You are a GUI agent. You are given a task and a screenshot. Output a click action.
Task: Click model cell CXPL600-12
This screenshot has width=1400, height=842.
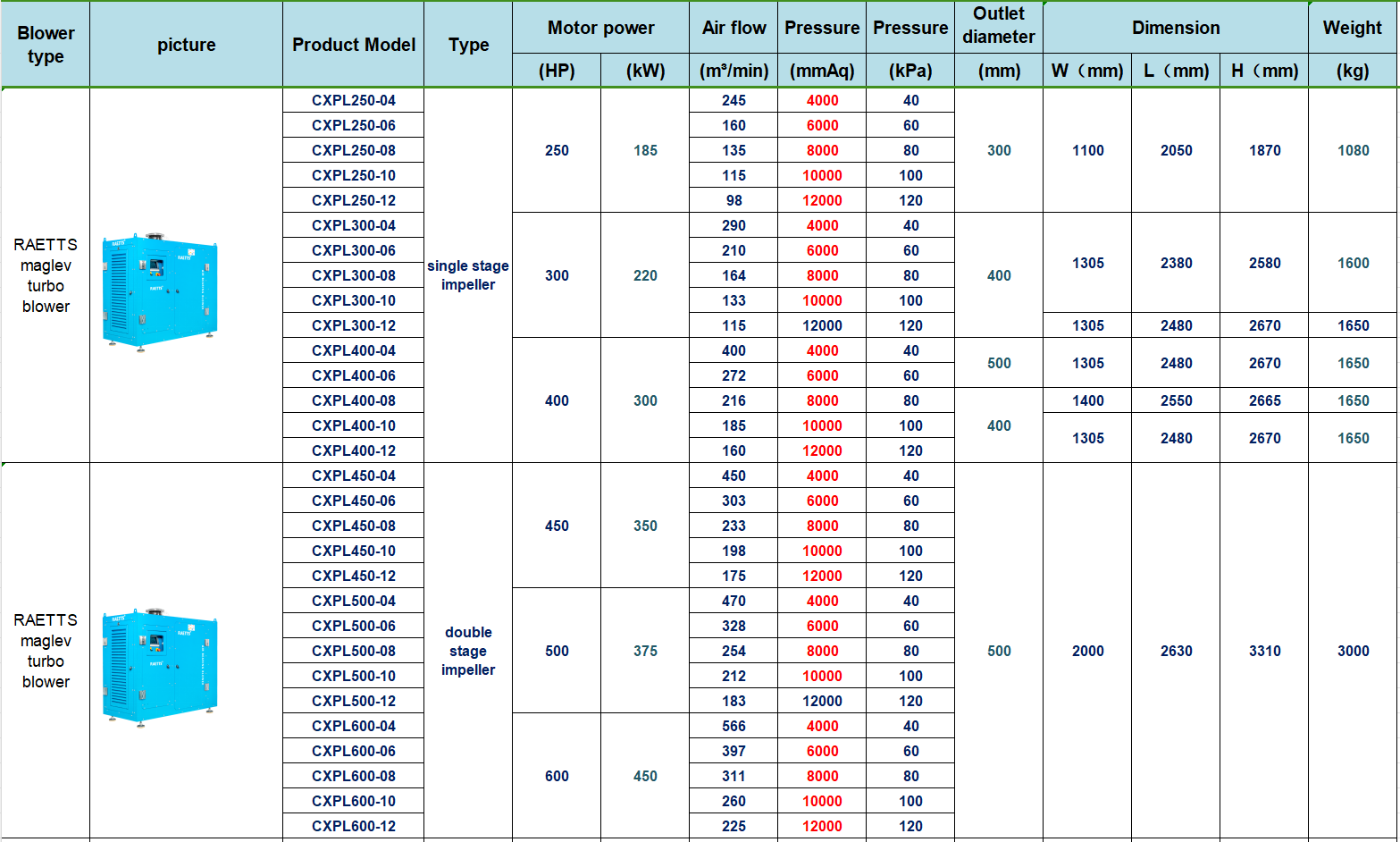[x=354, y=826]
